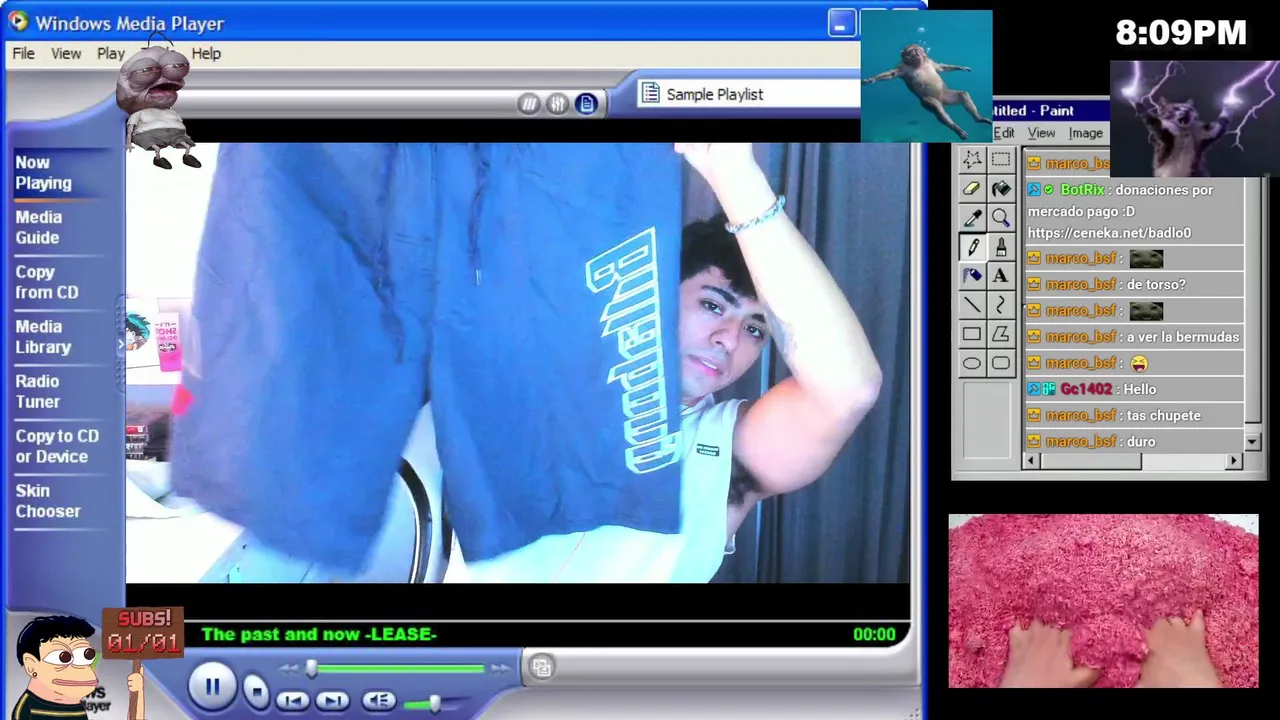This screenshot has width=1280, height=720.
Task: Click the lightning cat image
Action: tap(1194, 118)
